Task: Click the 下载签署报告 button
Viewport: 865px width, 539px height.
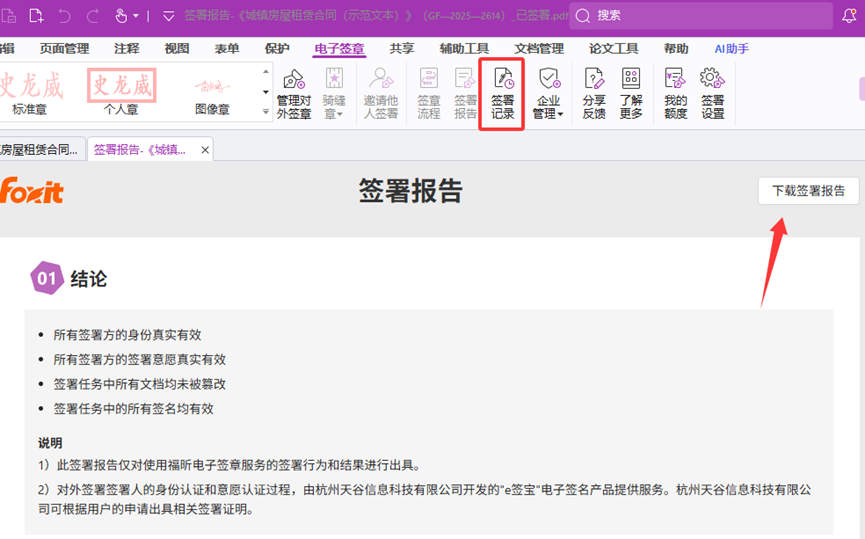Action: tap(808, 190)
